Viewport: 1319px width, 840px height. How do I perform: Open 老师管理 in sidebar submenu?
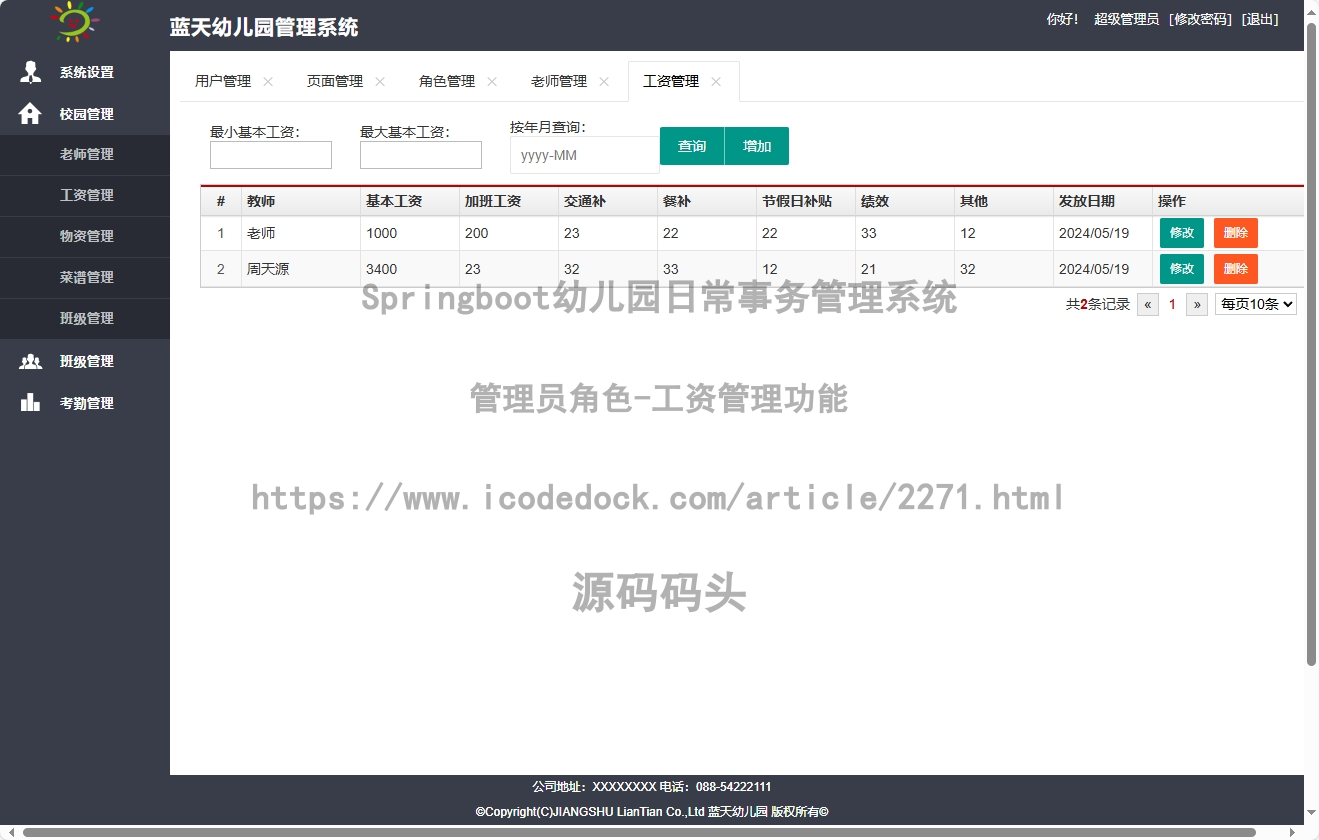point(86,154)
